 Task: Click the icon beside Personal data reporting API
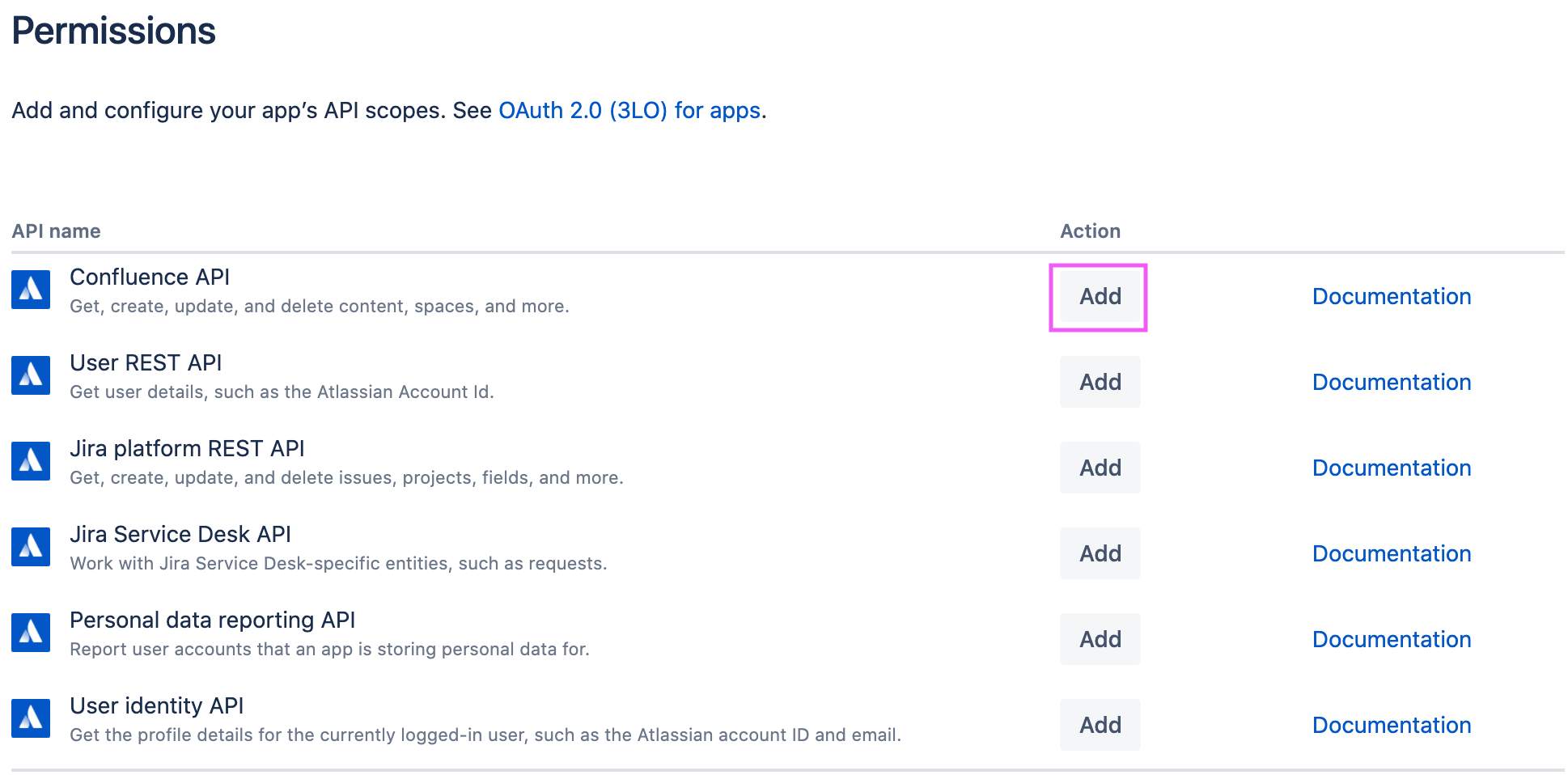31,633
